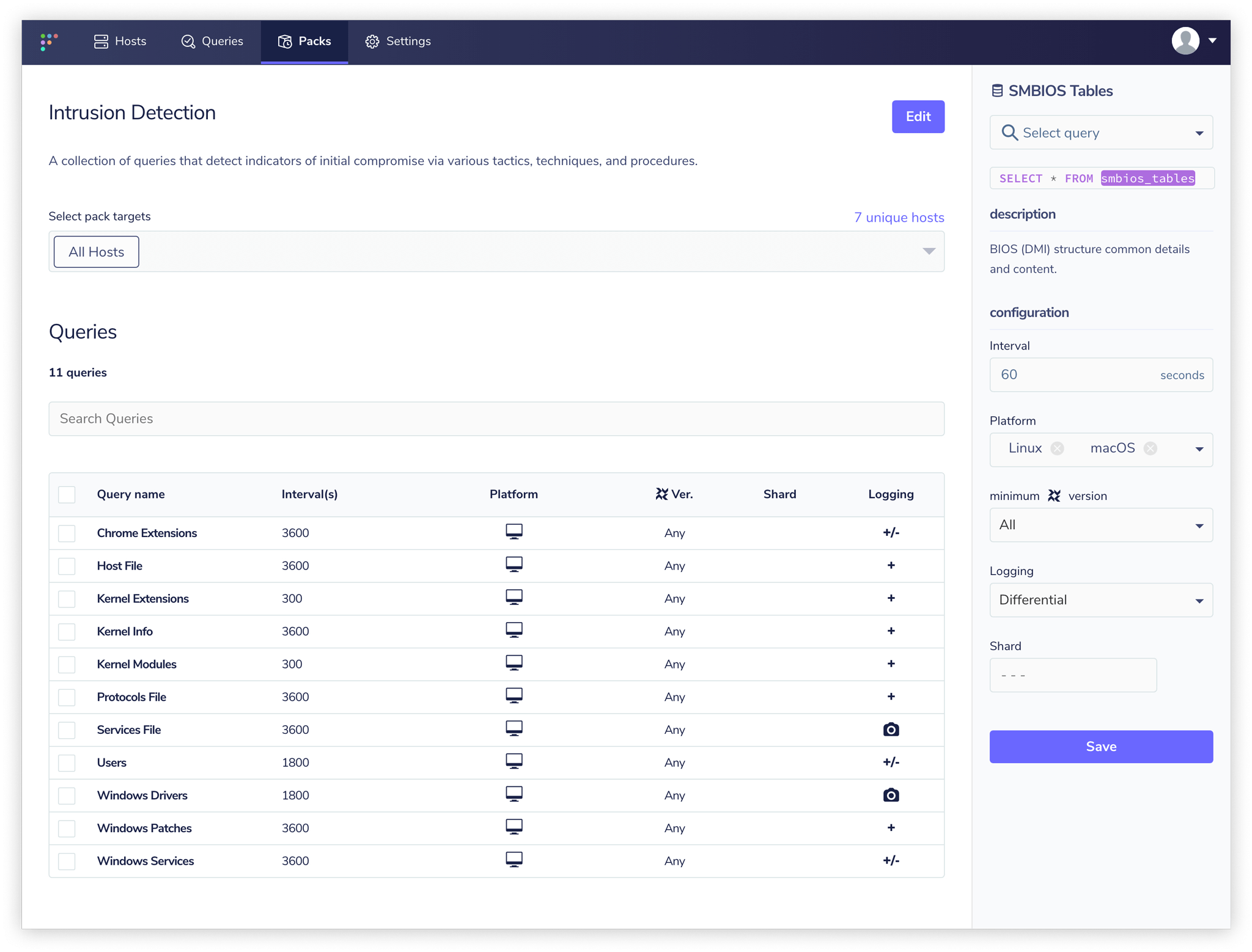The width and height of the screenshot is (1252, 952).
Task: Toggle checkbox for Chrome Extensions query row
Action: click(67, 533)
